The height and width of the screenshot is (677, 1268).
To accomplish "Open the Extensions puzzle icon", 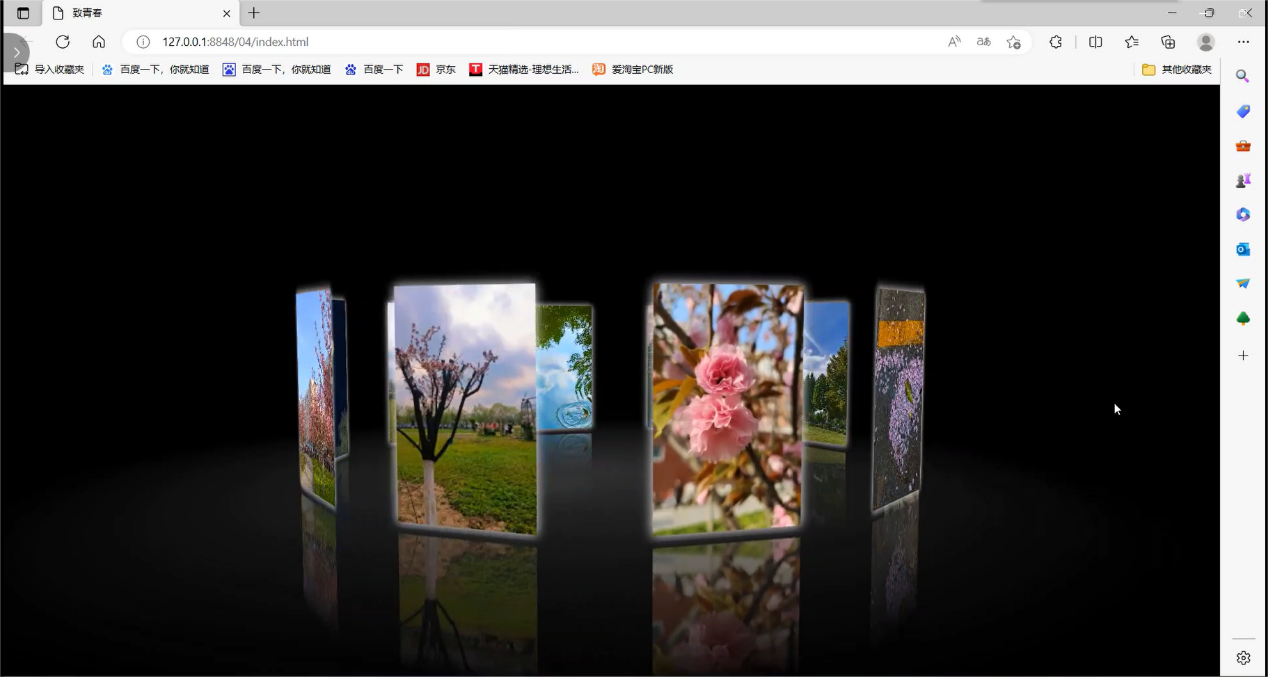I will [x=1055, y=42].
